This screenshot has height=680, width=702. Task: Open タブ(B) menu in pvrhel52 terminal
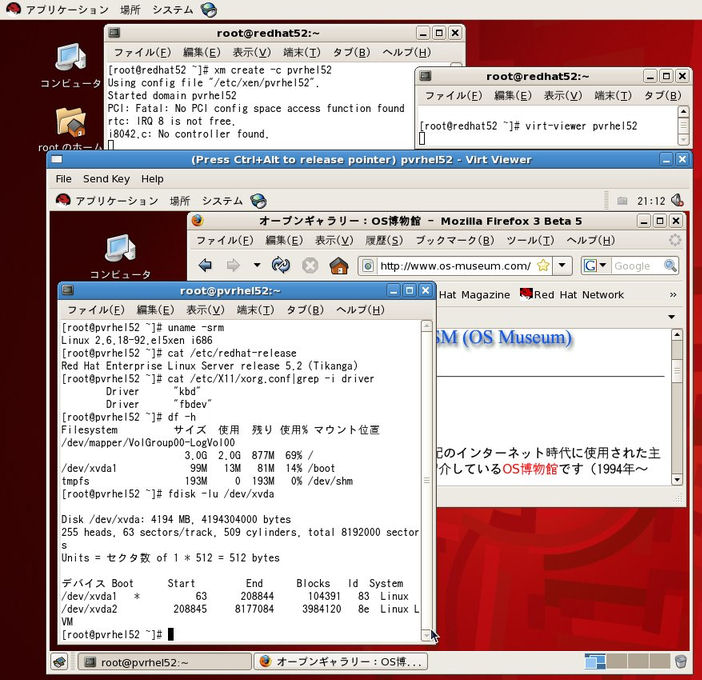pos(305,310)
